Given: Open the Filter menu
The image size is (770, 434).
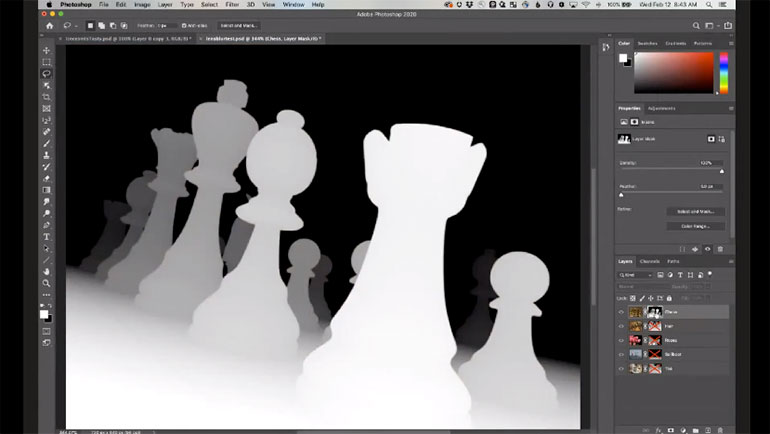Looking at the screenshot, I should coord(232,5).
